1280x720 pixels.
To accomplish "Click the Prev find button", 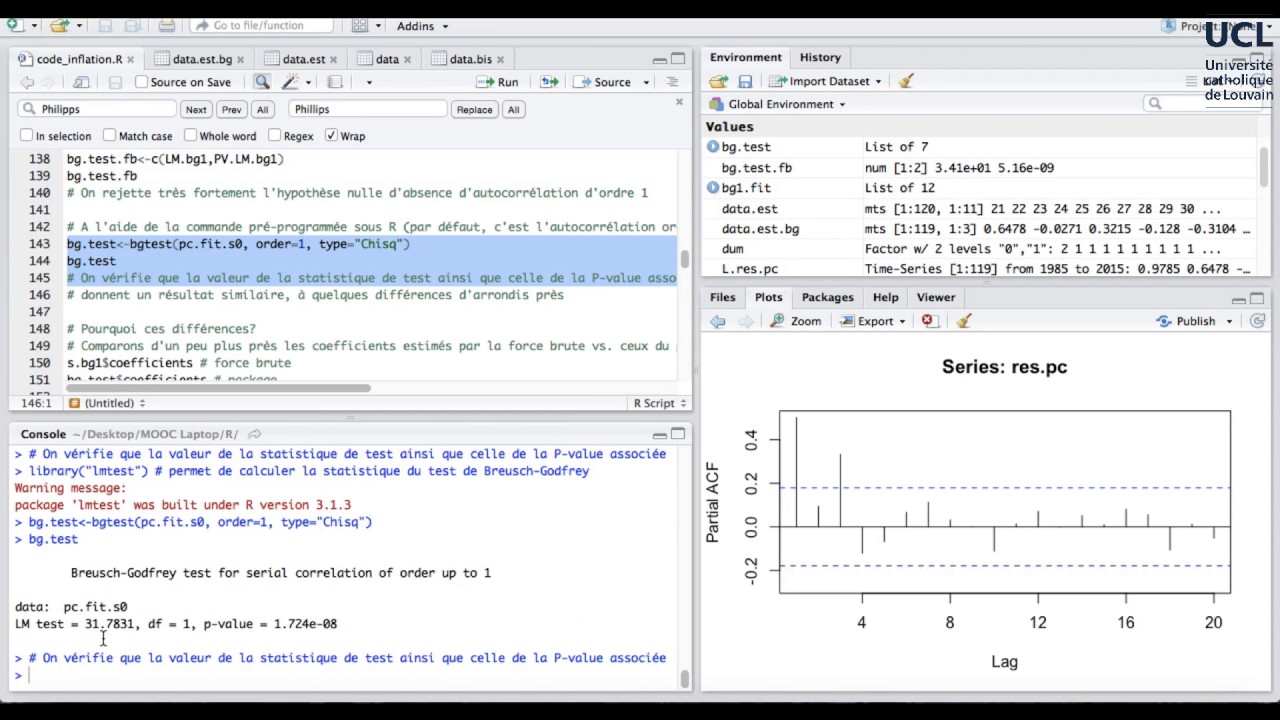I will 231,109.
